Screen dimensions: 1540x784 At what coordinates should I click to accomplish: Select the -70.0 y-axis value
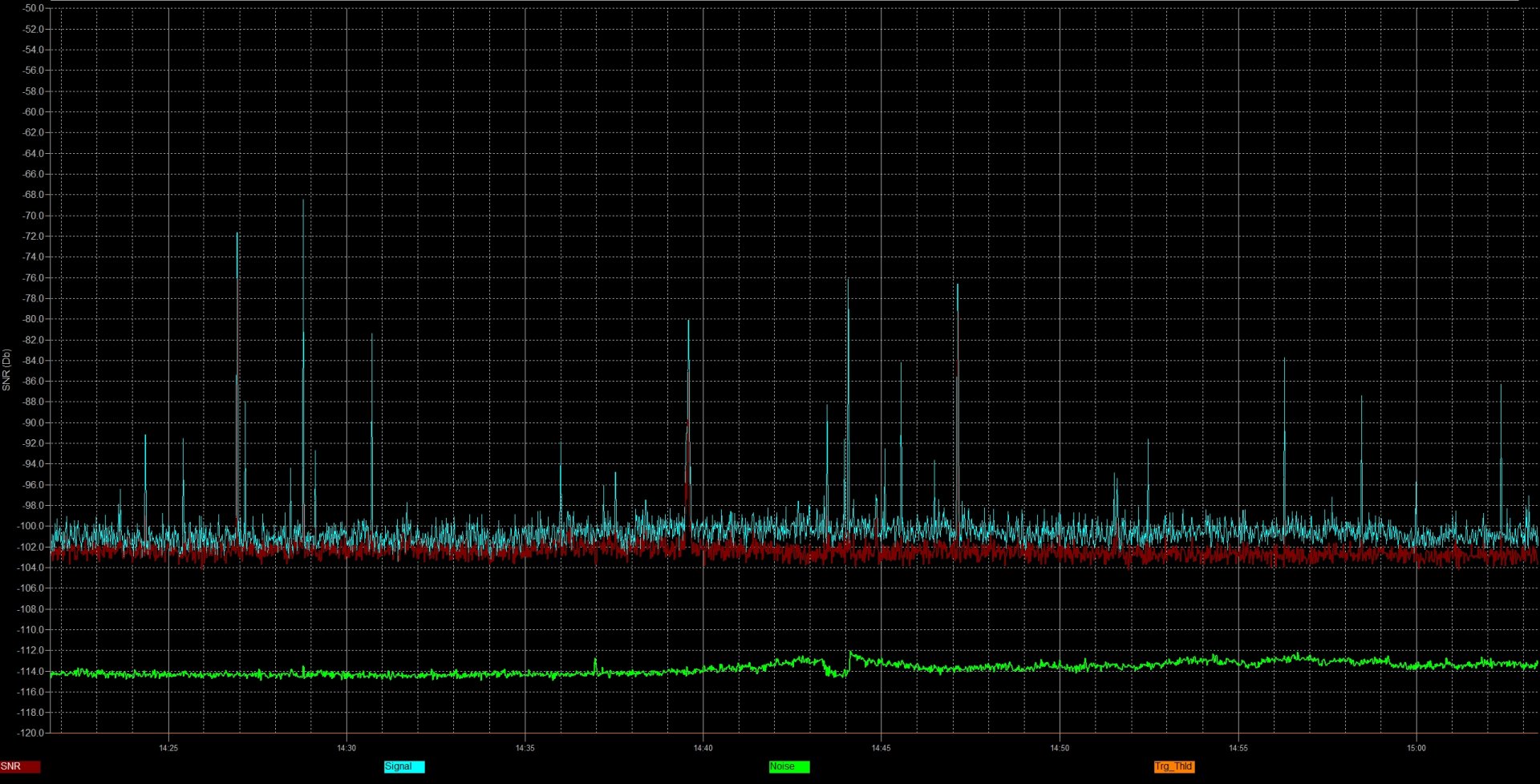(33, 216)
